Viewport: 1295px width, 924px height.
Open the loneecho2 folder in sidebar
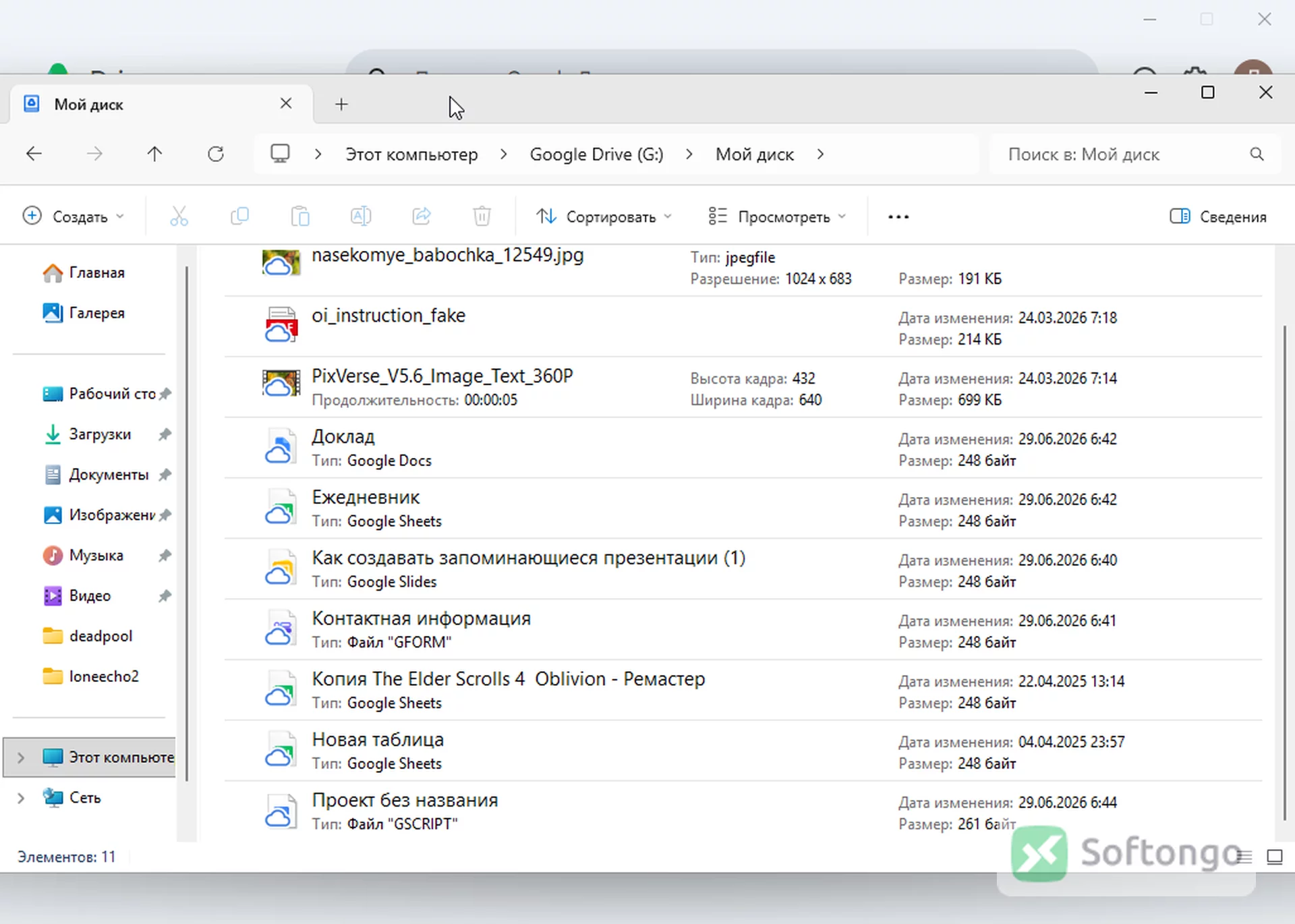pyautogui.click(x=90, y=676)
